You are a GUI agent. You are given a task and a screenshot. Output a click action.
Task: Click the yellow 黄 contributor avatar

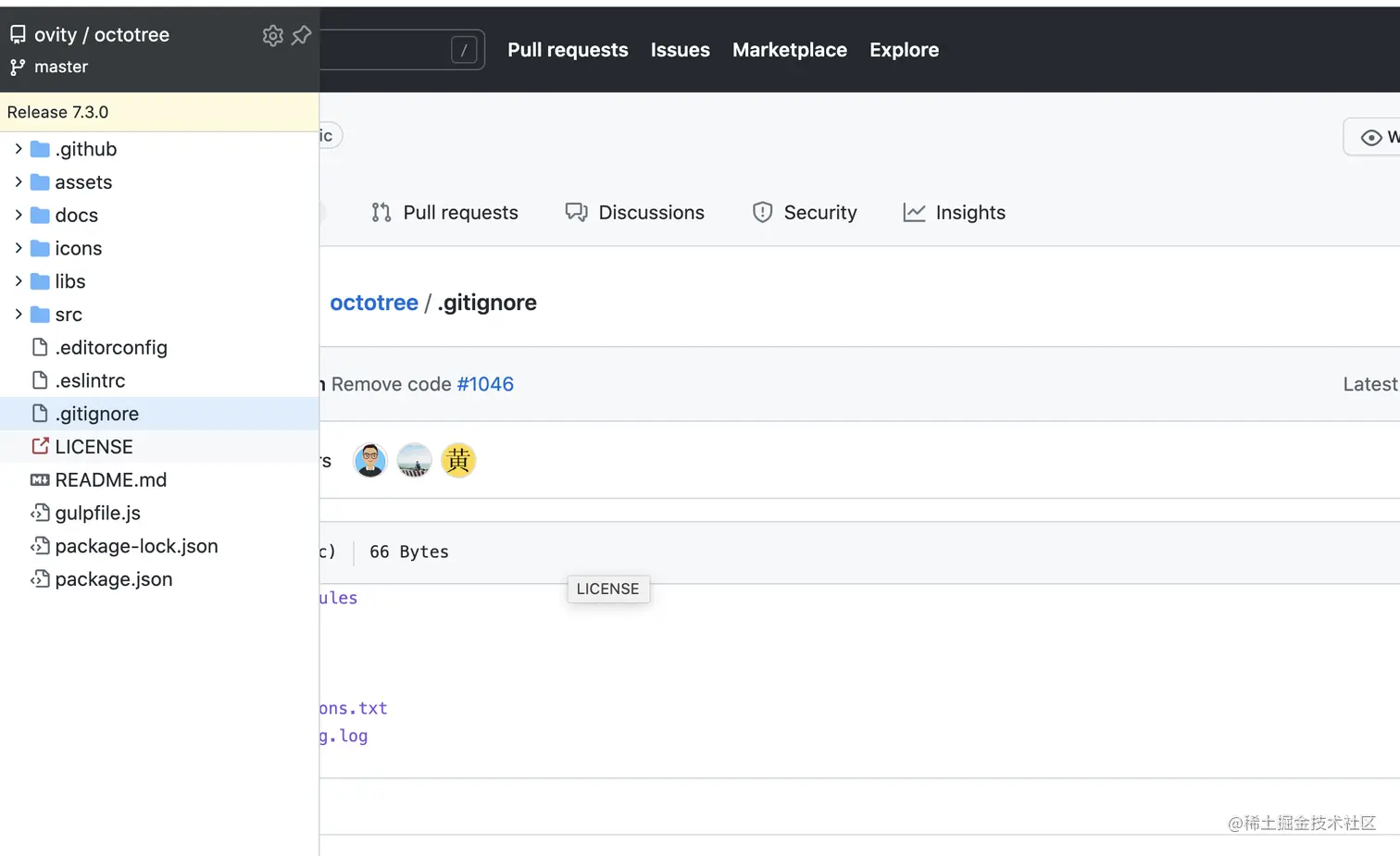click(458, 460)
